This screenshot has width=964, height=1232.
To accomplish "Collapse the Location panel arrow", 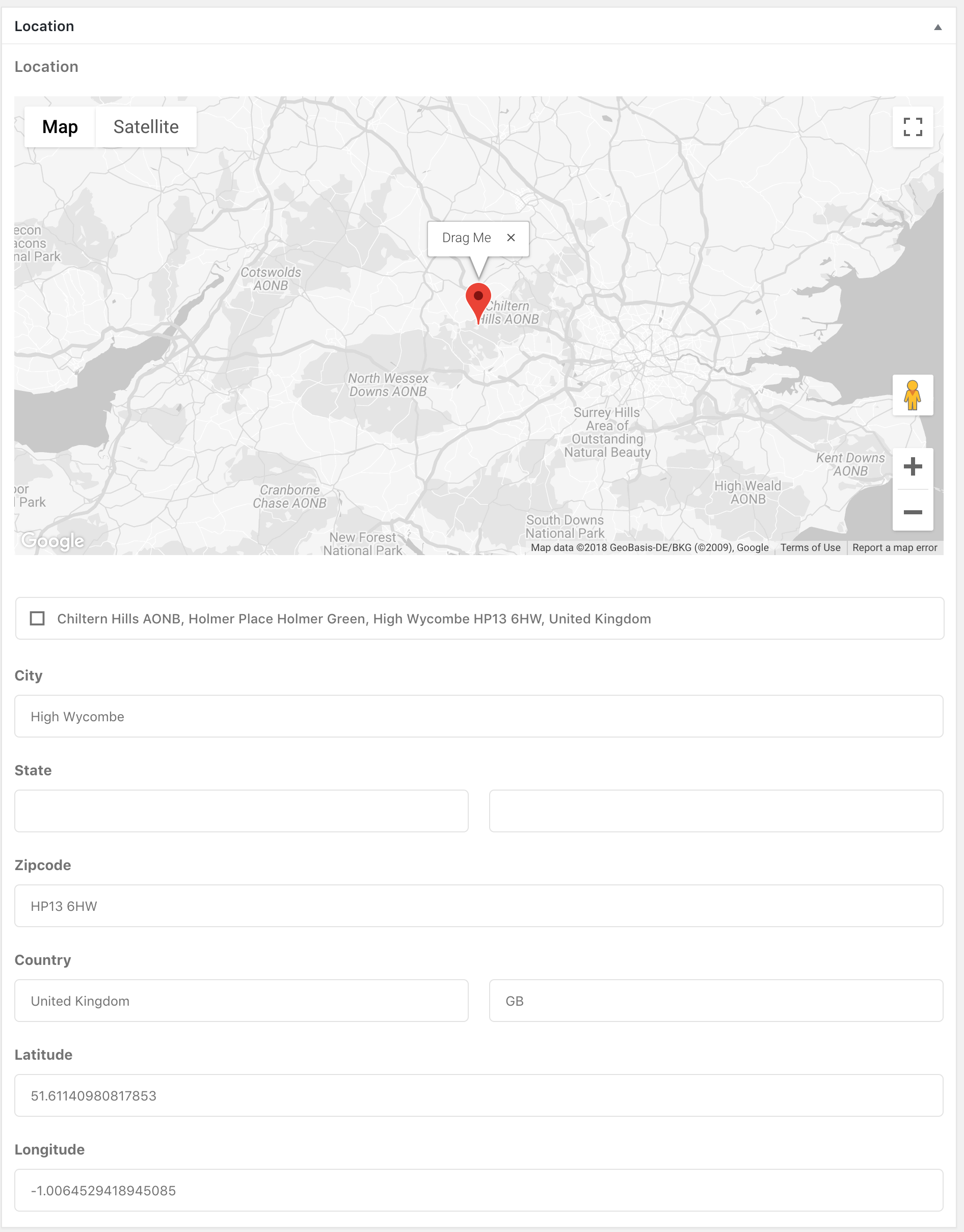I will click(x=938, y=27).
